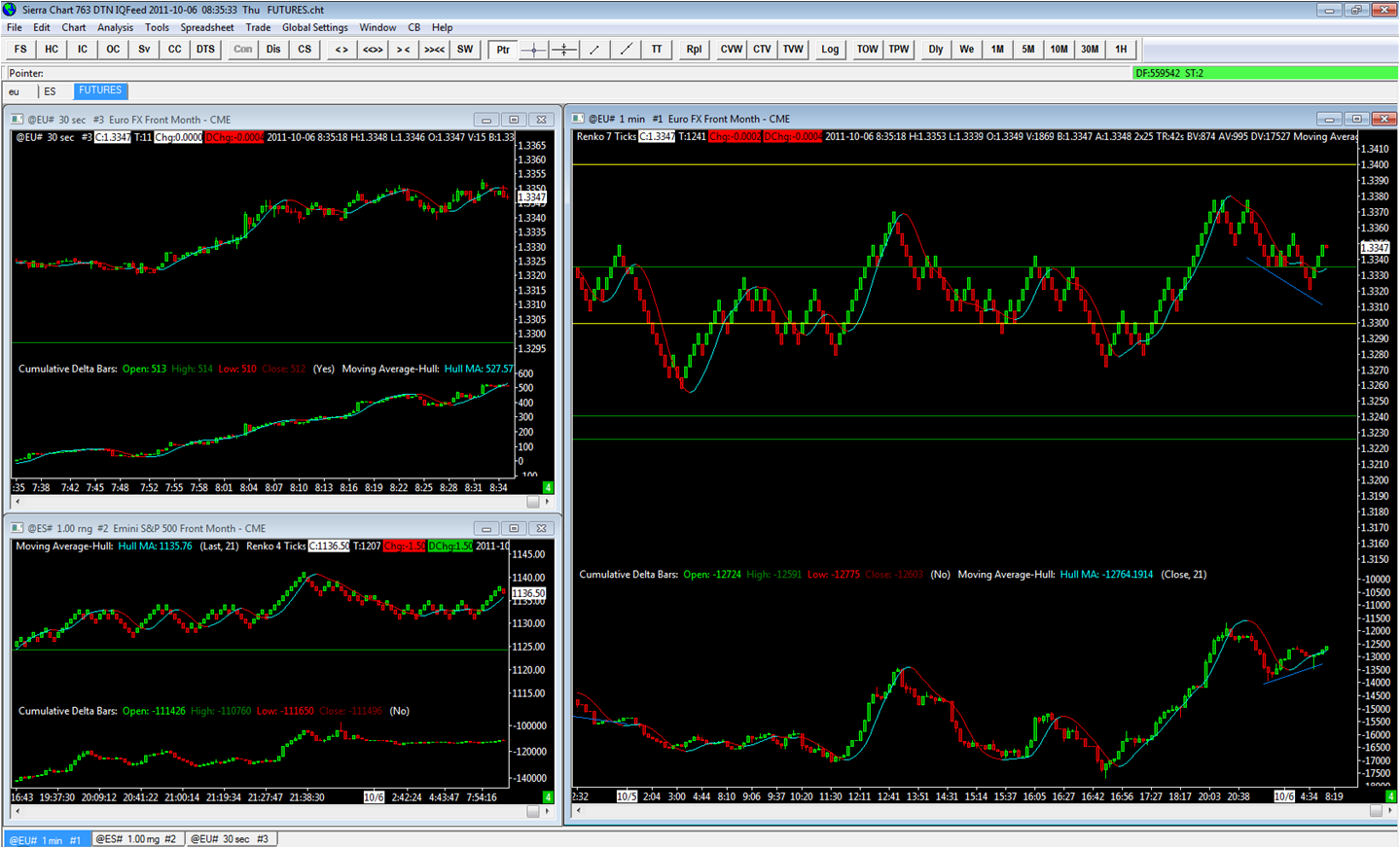Open the Help menu
Image resolution: width=1400 pixels, height=848 pixels.
[443, 27]
